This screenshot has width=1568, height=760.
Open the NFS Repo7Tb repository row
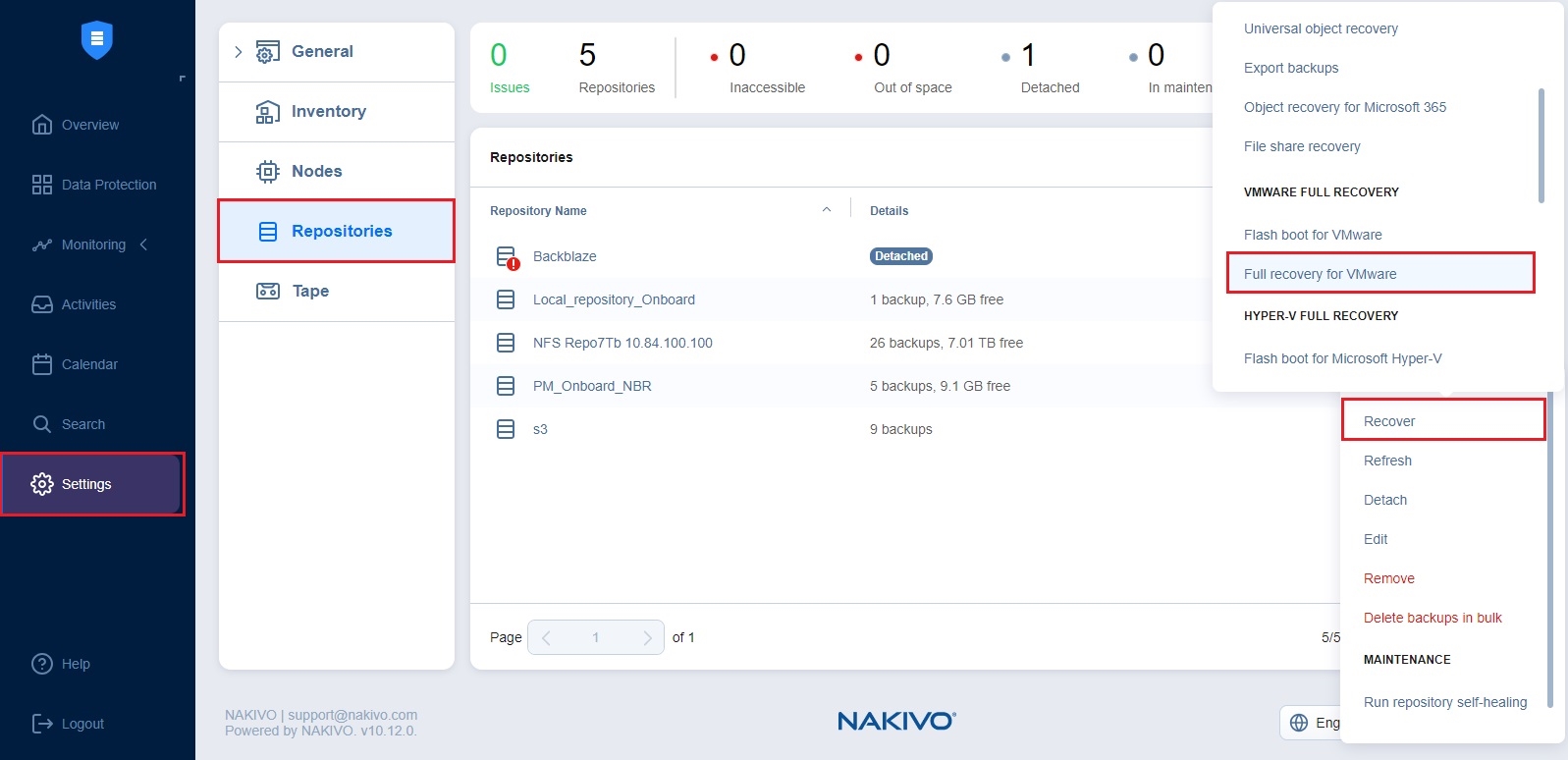(622, 343)
